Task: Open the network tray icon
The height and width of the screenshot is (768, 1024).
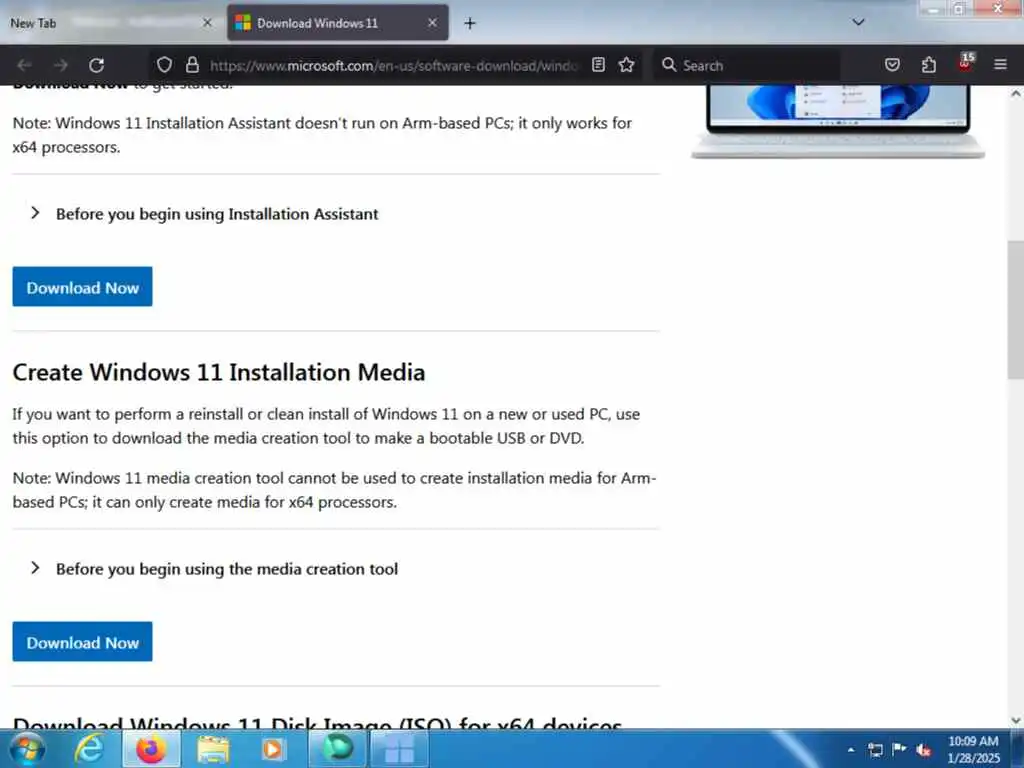Action: [x=875, y=750]
